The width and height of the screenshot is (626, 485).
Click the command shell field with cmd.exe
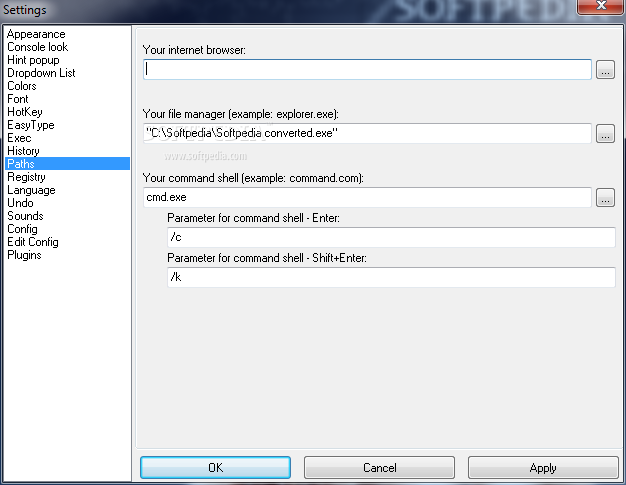coord(367,197)
